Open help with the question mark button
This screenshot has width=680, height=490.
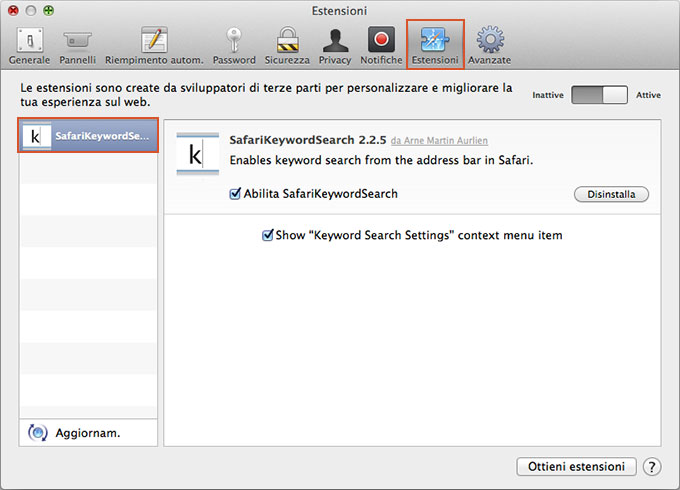(651, 467)
